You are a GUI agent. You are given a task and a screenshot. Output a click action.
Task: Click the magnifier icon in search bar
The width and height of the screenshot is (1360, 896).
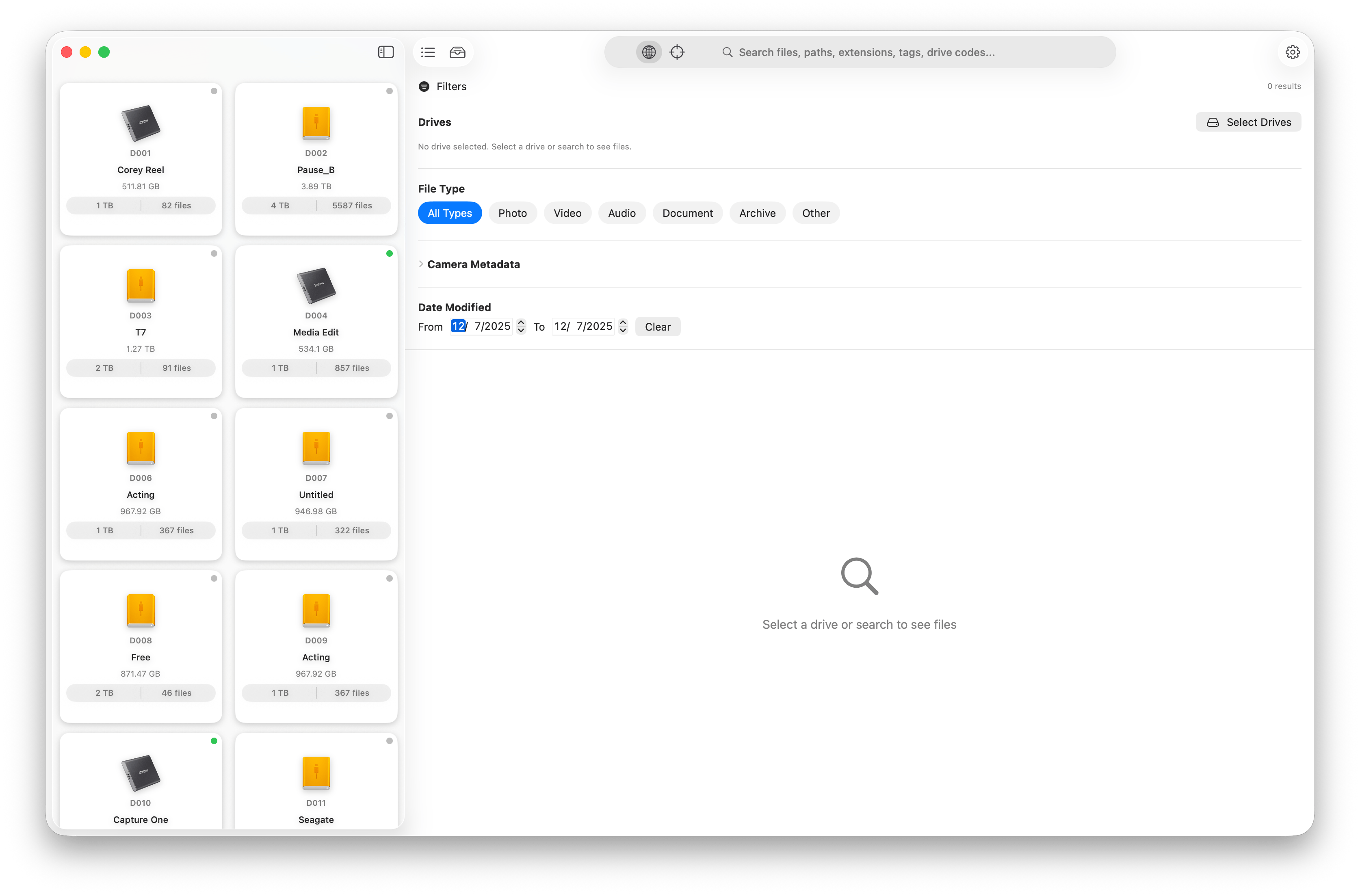pos(727,52)
